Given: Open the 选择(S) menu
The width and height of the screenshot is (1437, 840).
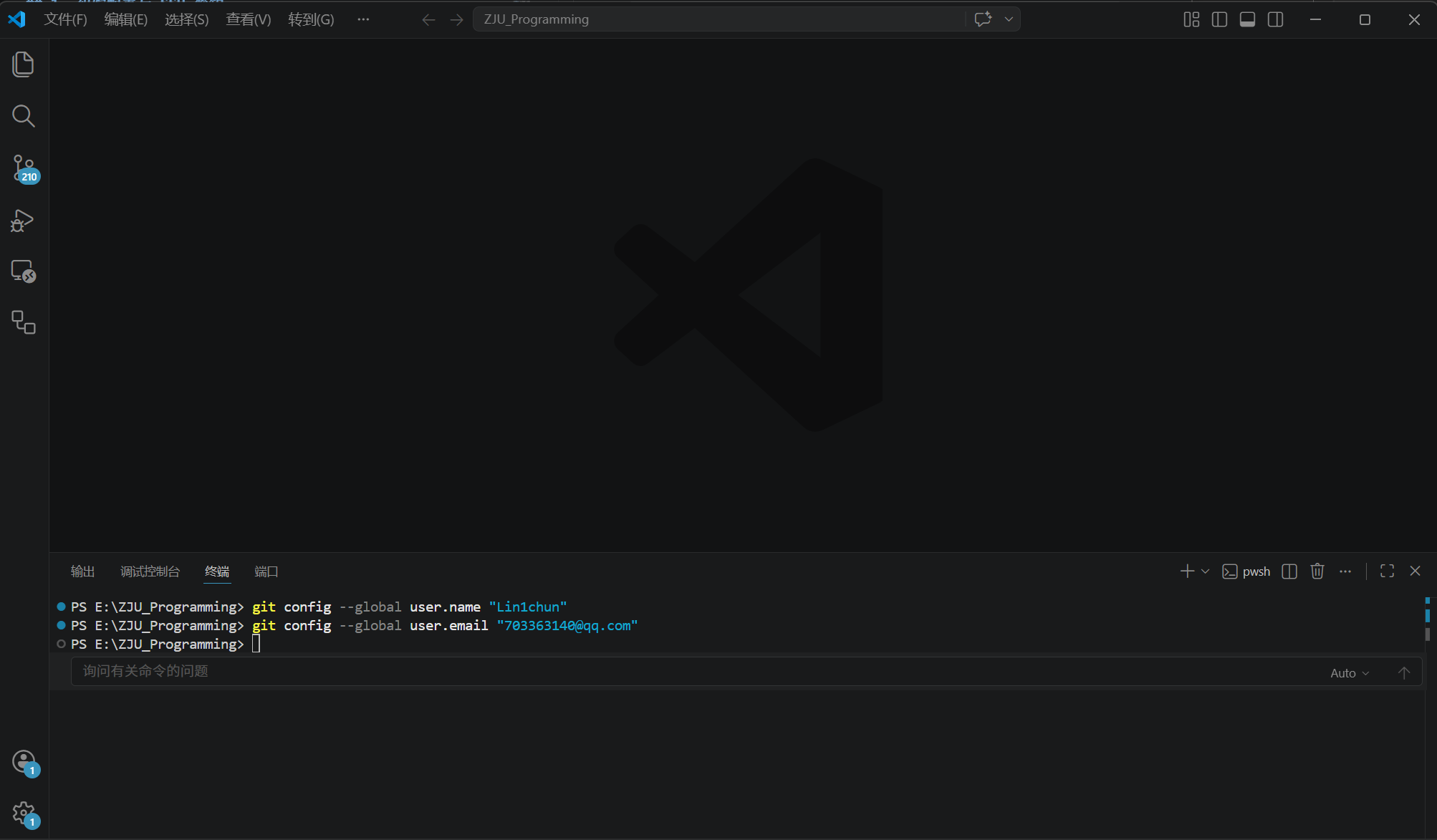Looking at the screenshot, I should 187,19.
